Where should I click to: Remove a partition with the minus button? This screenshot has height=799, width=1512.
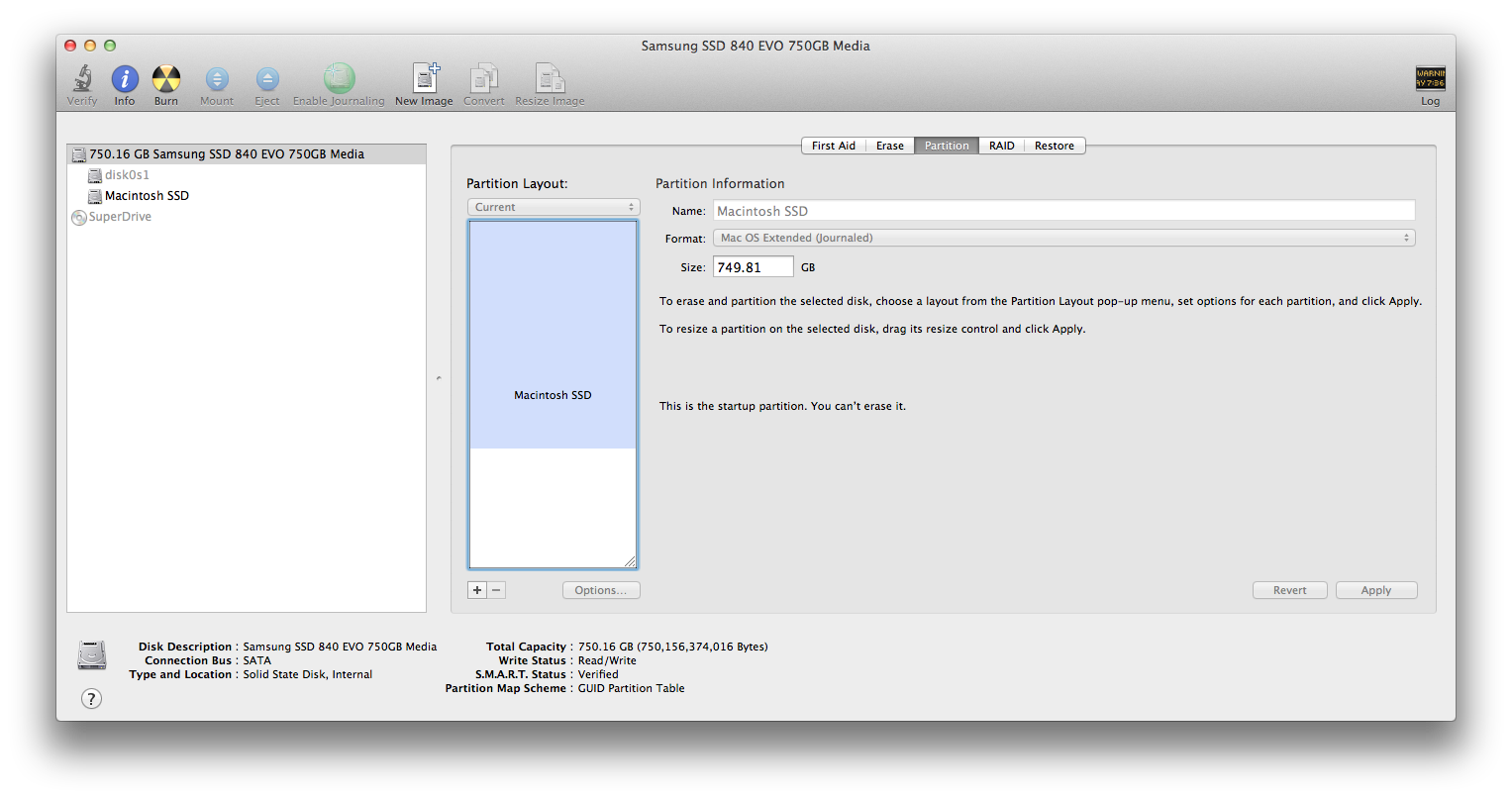[496, 590]
